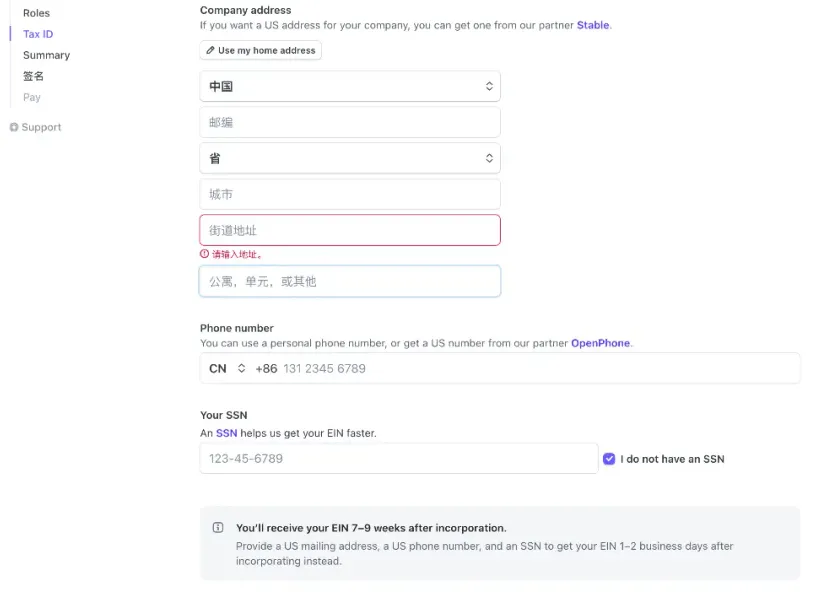Open the Stable partner link
Screen dimensions: 829x610
593,25
